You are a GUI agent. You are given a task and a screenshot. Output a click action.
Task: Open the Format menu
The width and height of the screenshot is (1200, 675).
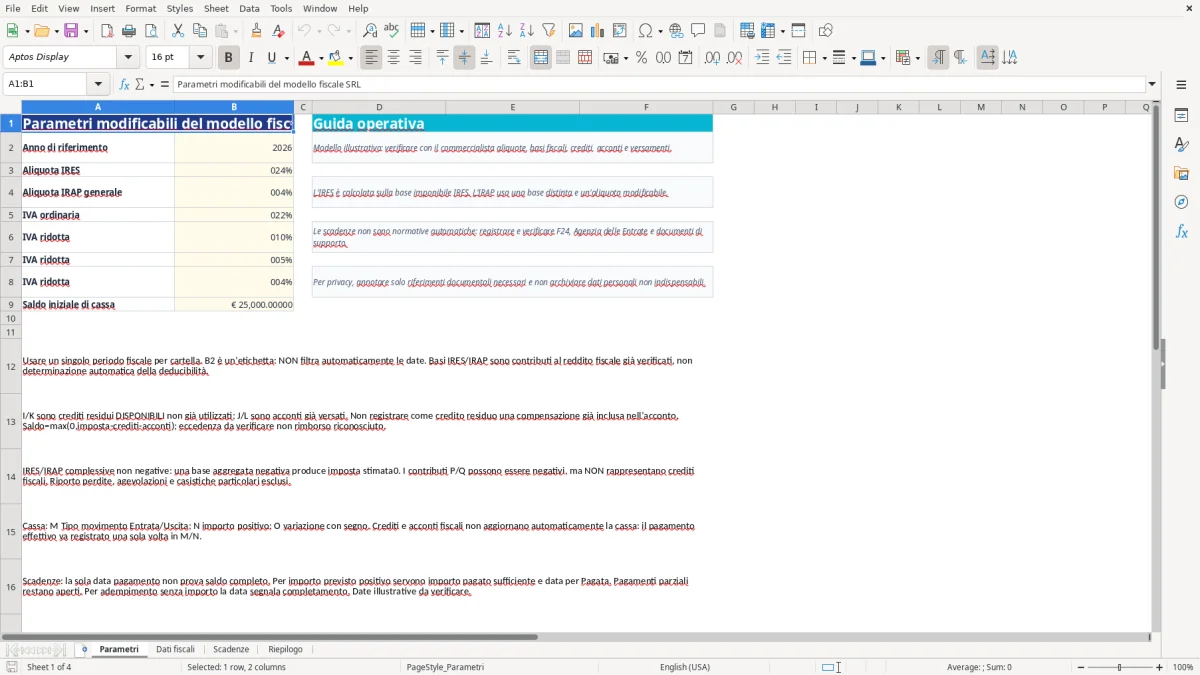pyautogui.click(x=141, y=8)
